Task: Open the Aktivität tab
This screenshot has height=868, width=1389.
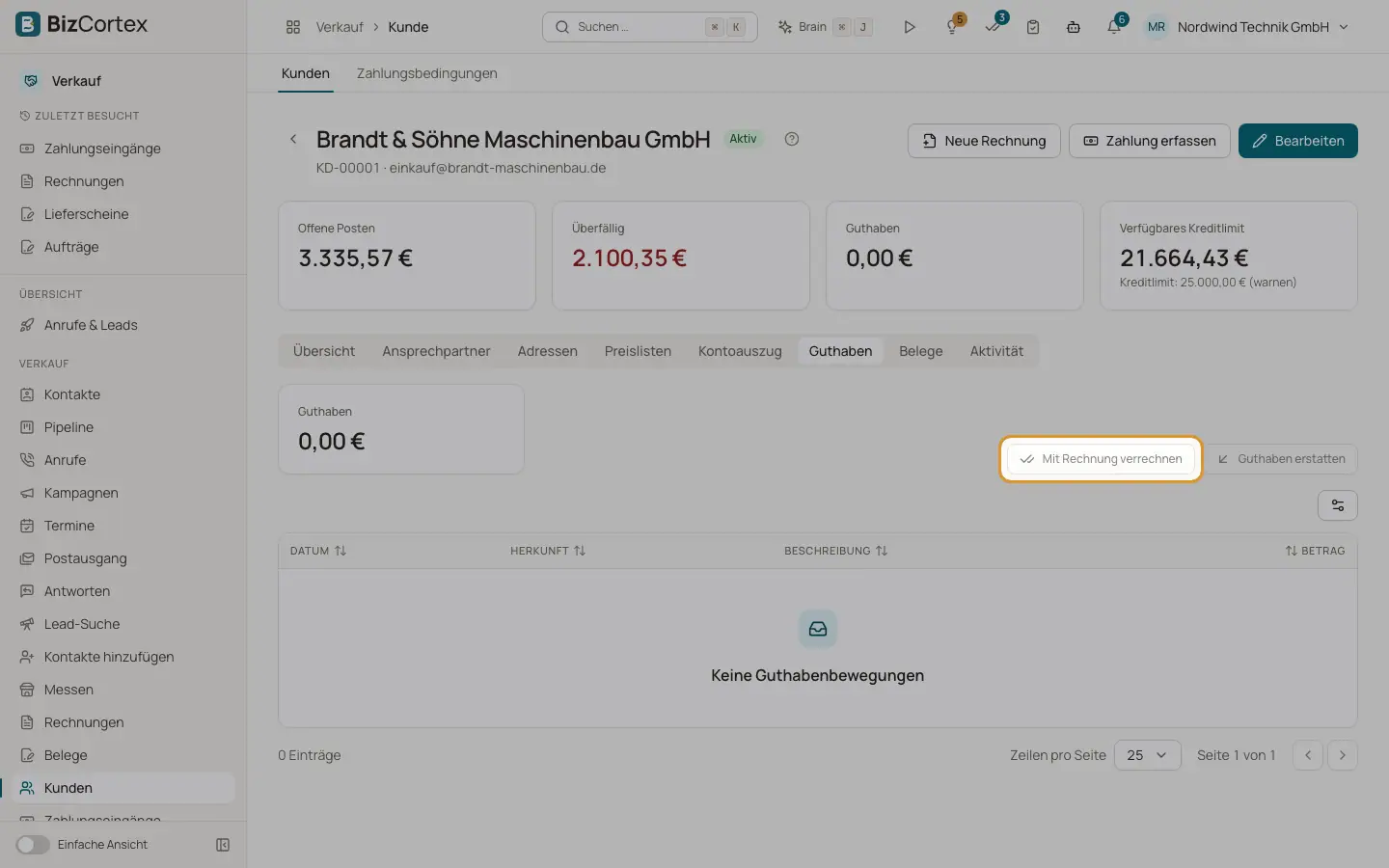Action: click(x=996, y=351)
